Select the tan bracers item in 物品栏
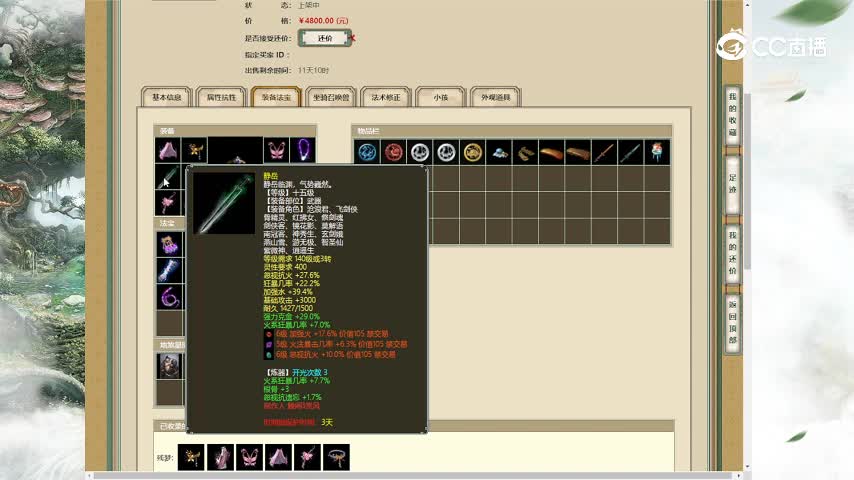Screen dimensions: 854x480 [x=525, y=153]
